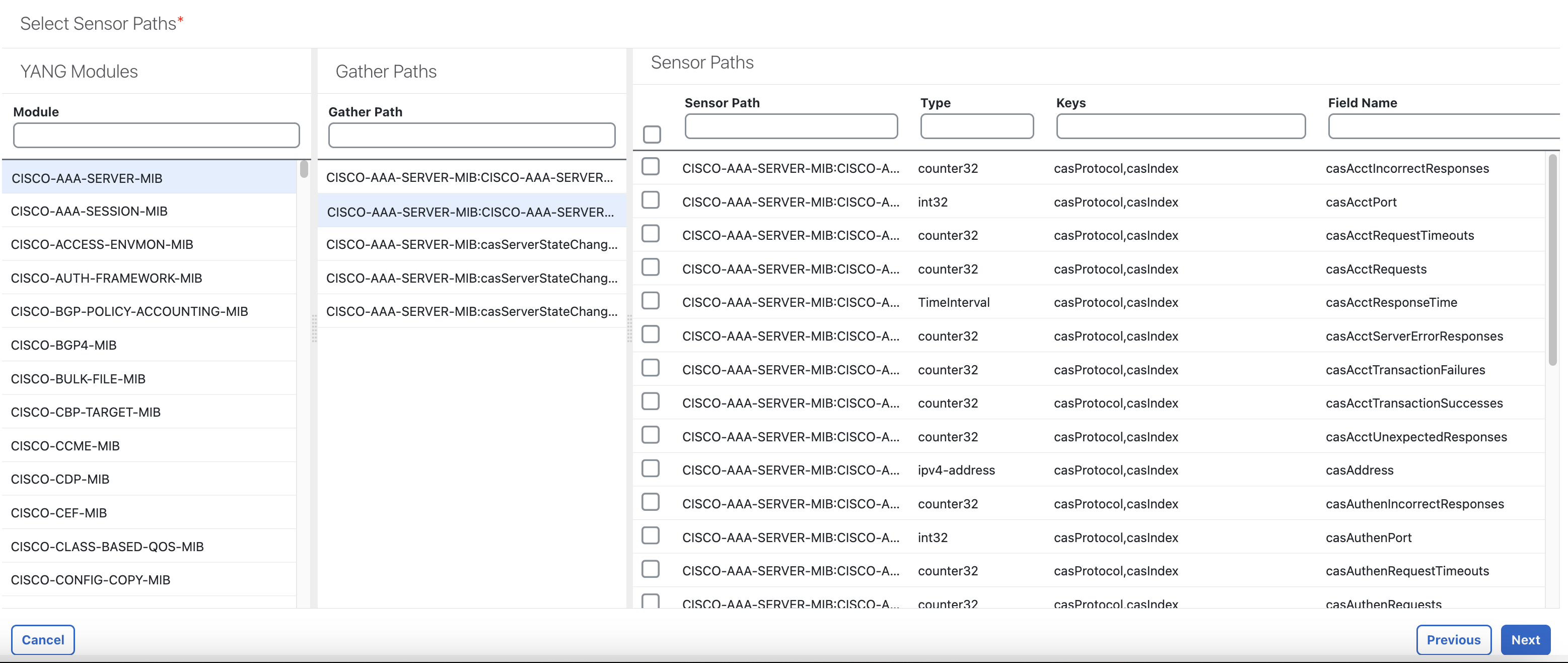The image size is (1568, 663).
Task: Click the casAuthenRequestTimeouts field name
Action: tap(1407, 571)
